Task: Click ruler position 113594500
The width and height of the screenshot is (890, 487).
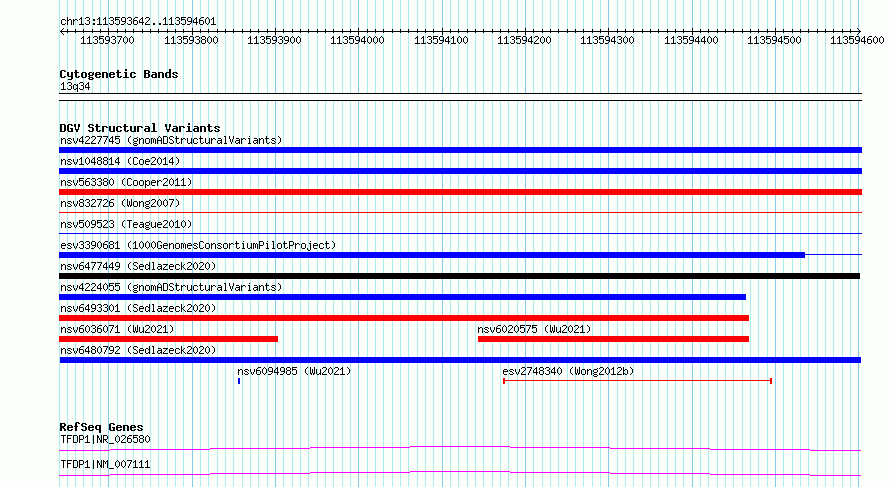Action: click(774, 40)
